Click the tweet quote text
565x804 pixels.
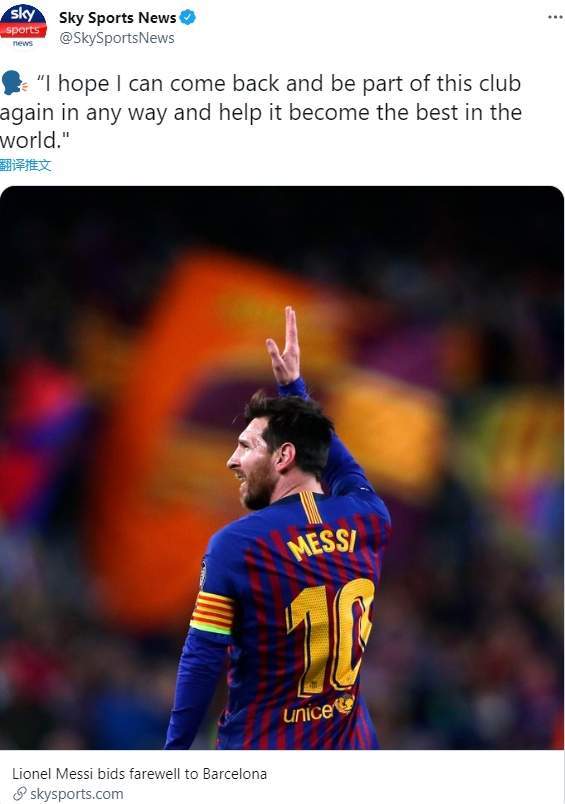pos(261,111)
